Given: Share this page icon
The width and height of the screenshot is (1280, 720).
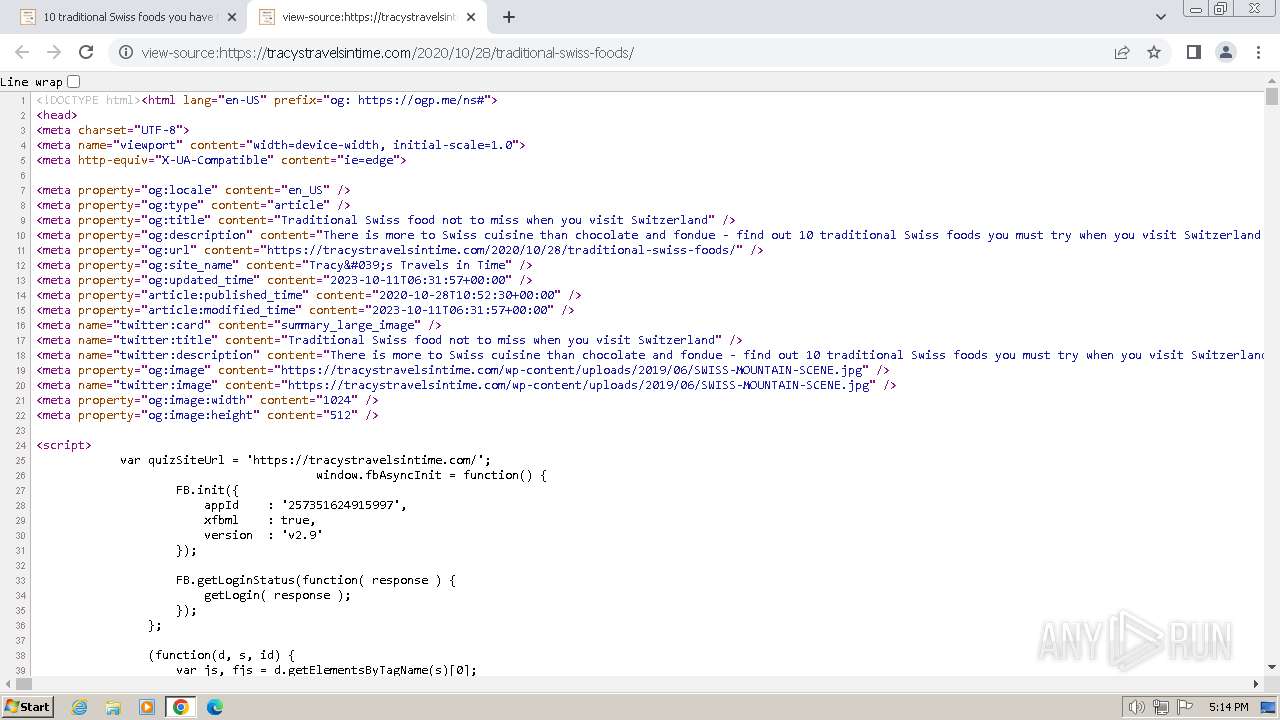Looking at the screenshot, I should click(1122, 52).
